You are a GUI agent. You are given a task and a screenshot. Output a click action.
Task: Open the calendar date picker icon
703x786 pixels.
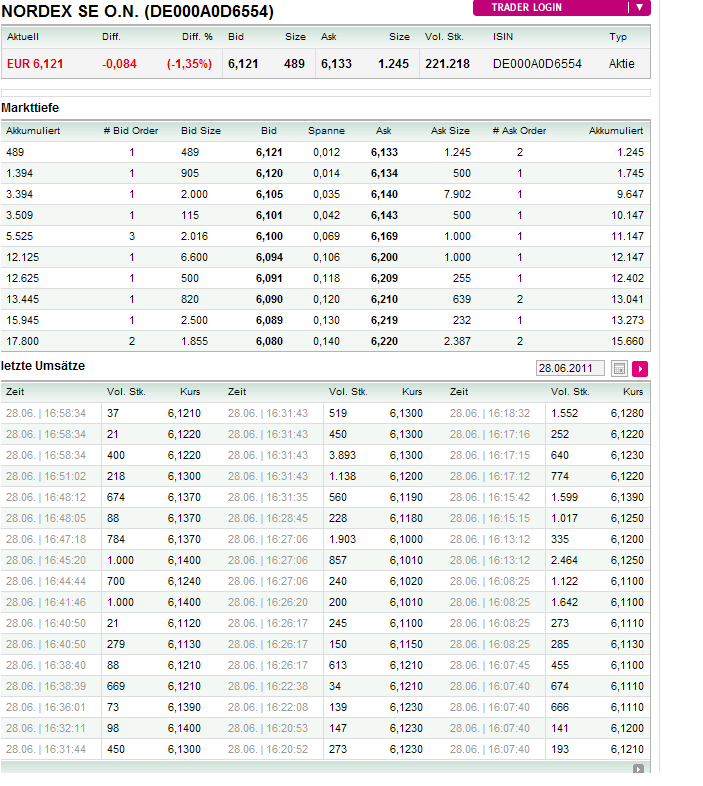tap(619, 369)
